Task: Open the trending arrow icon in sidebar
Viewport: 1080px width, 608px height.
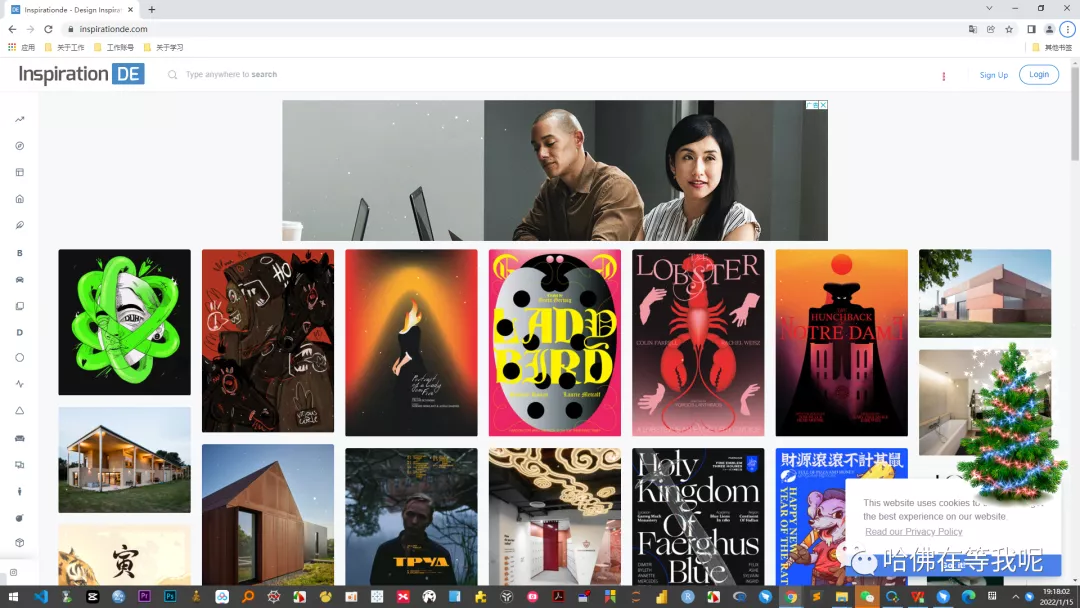Action: point(20,119)
